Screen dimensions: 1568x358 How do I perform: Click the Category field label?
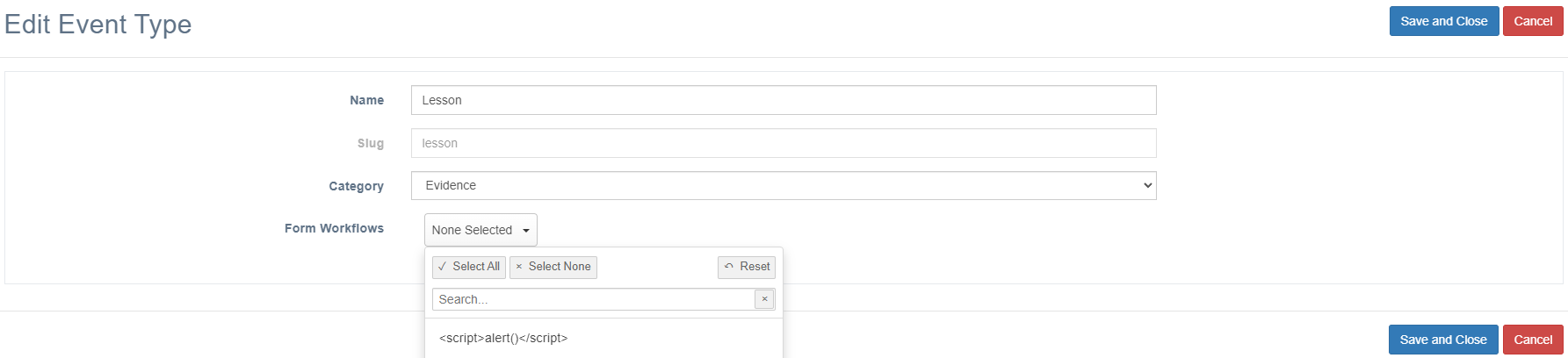click(x=356, y=186)
